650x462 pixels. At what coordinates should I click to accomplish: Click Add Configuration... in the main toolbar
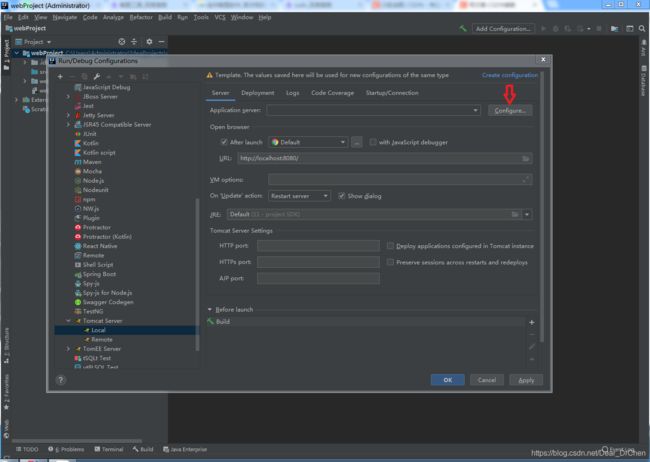click(x=503, y=29)
